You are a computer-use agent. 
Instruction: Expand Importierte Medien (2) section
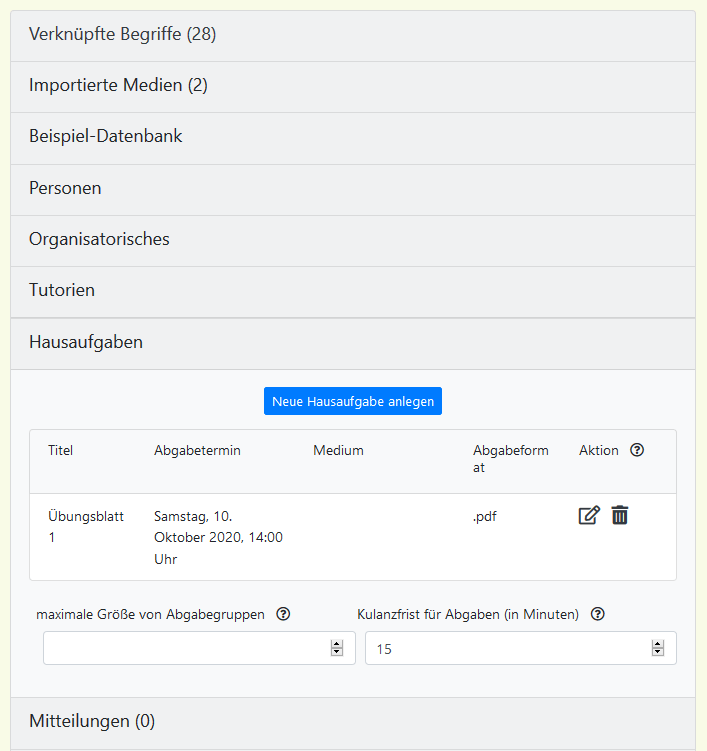point(118,86)
